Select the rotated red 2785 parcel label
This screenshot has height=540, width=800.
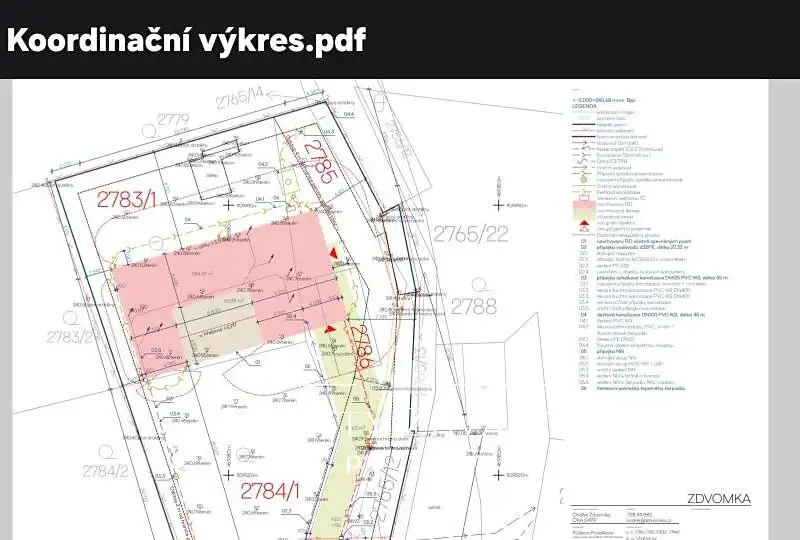(x=320, y=162)
